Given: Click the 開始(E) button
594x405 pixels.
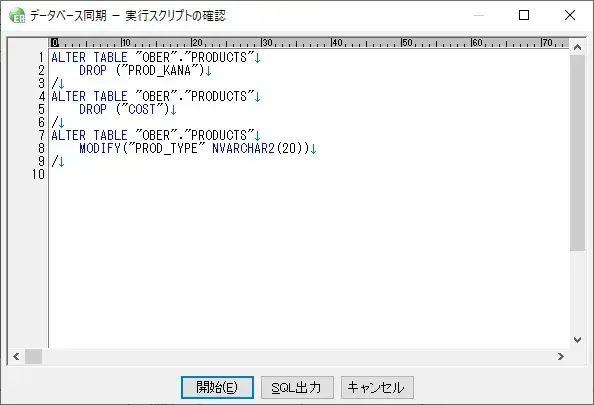Looking at the screenshot, I should tap(217, 387).
